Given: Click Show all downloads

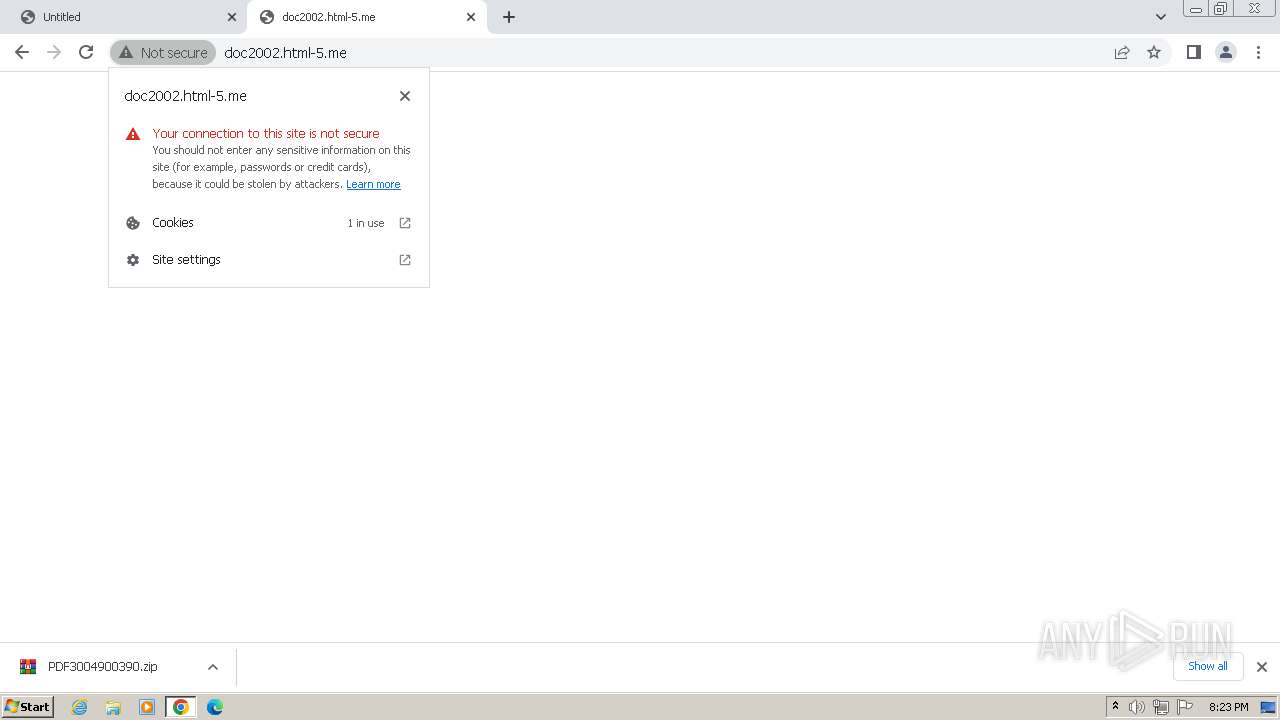Looking at the screenshot, I should click(1207, 666).
